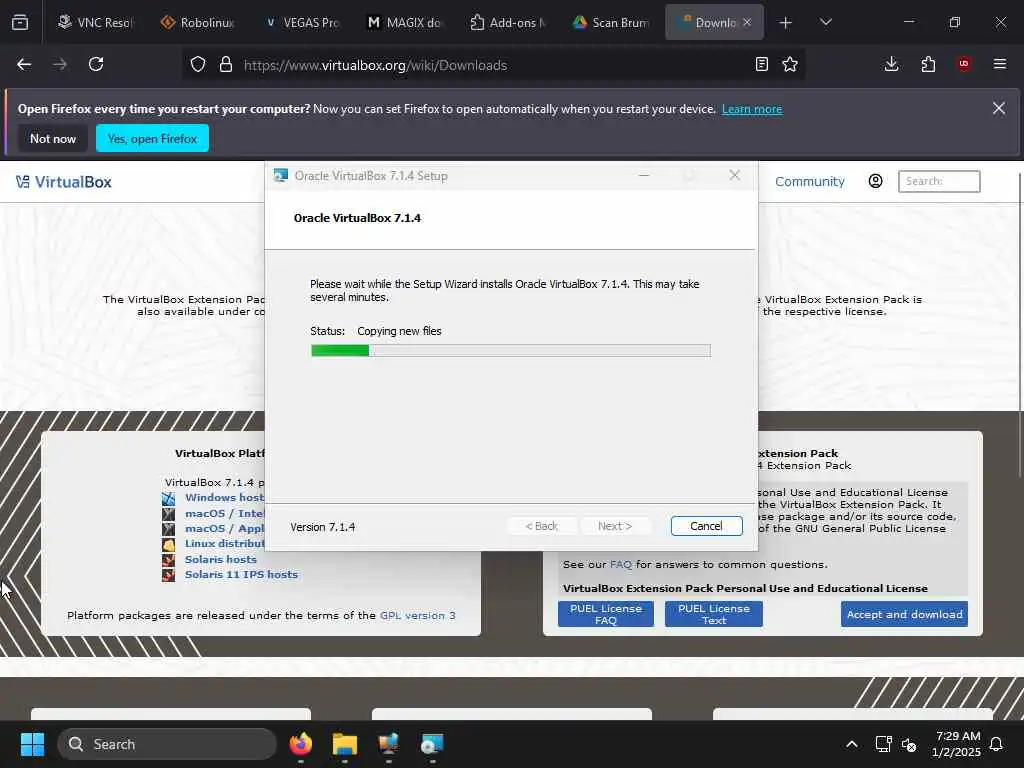Image resolution: width=1024 pixels, height=768 pixels.
Task: Go back to previous page
Action: (x=24, y=64)
